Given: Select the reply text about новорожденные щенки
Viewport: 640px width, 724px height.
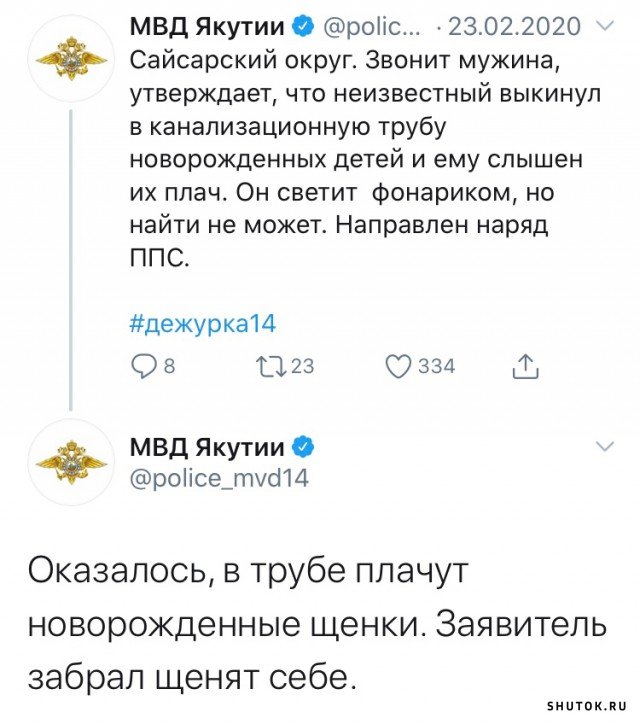Looking at the screenshot, I should click(317, 626).
